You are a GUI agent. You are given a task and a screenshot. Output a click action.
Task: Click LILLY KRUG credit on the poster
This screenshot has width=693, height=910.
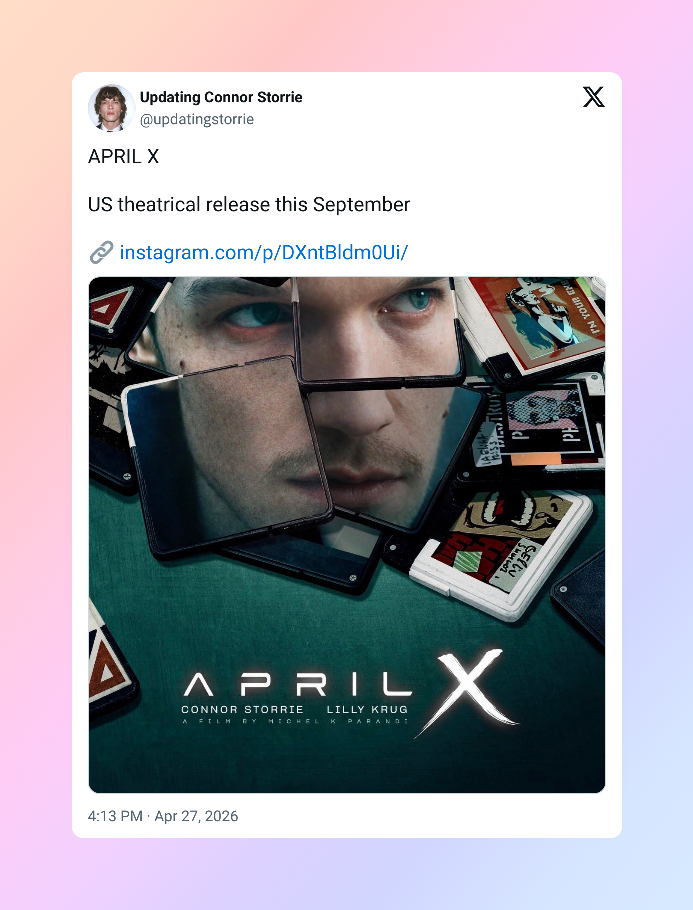[367, 709]
